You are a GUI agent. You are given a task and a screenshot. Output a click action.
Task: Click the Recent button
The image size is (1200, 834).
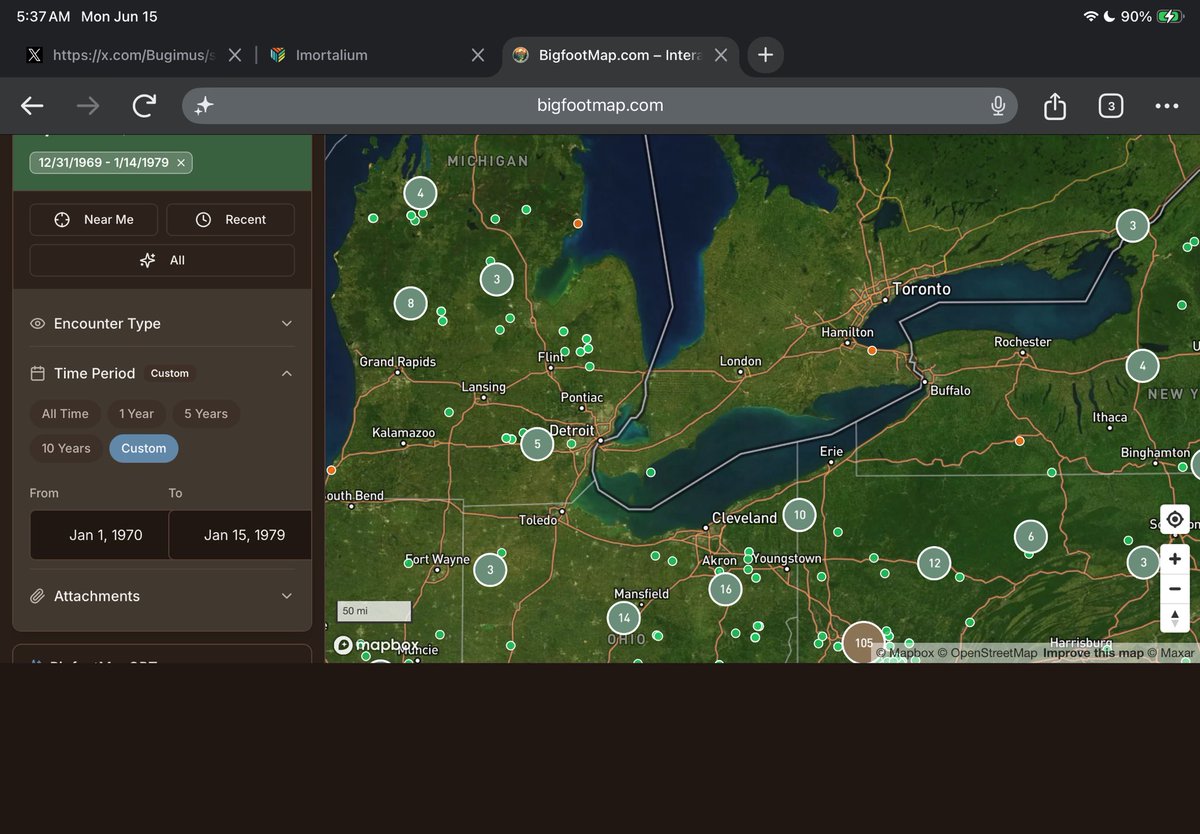231,220
